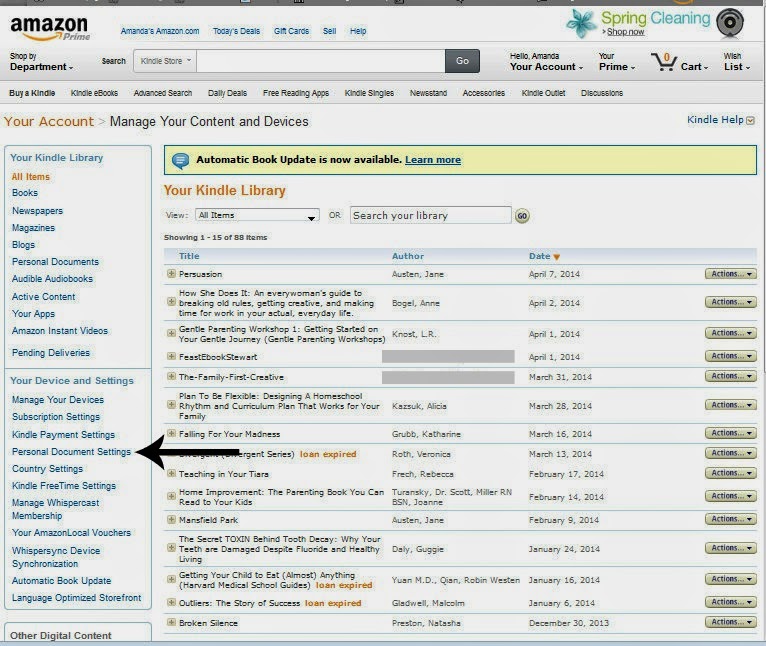Select Books in Your Kindle Library sidebar
Screen dimensions: 766x646
[25, 193]
